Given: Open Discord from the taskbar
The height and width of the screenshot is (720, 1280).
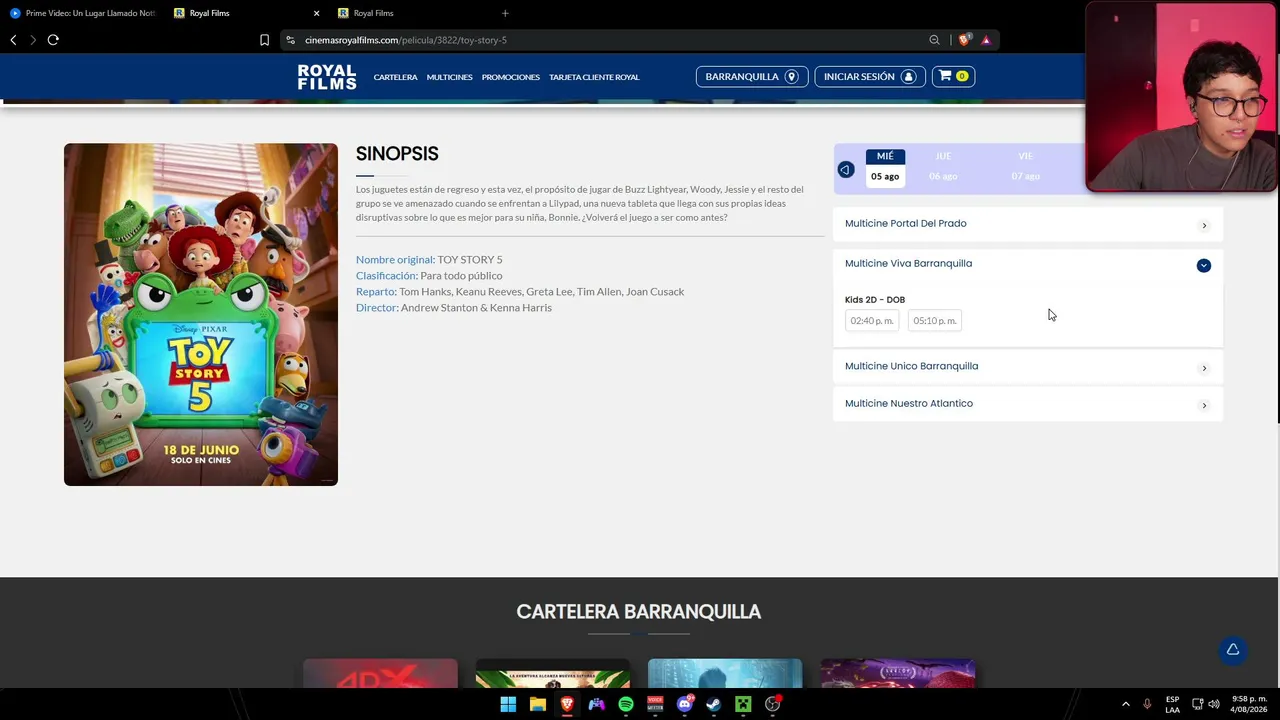Looking at the screenshot, I should (x=685, y=704).
